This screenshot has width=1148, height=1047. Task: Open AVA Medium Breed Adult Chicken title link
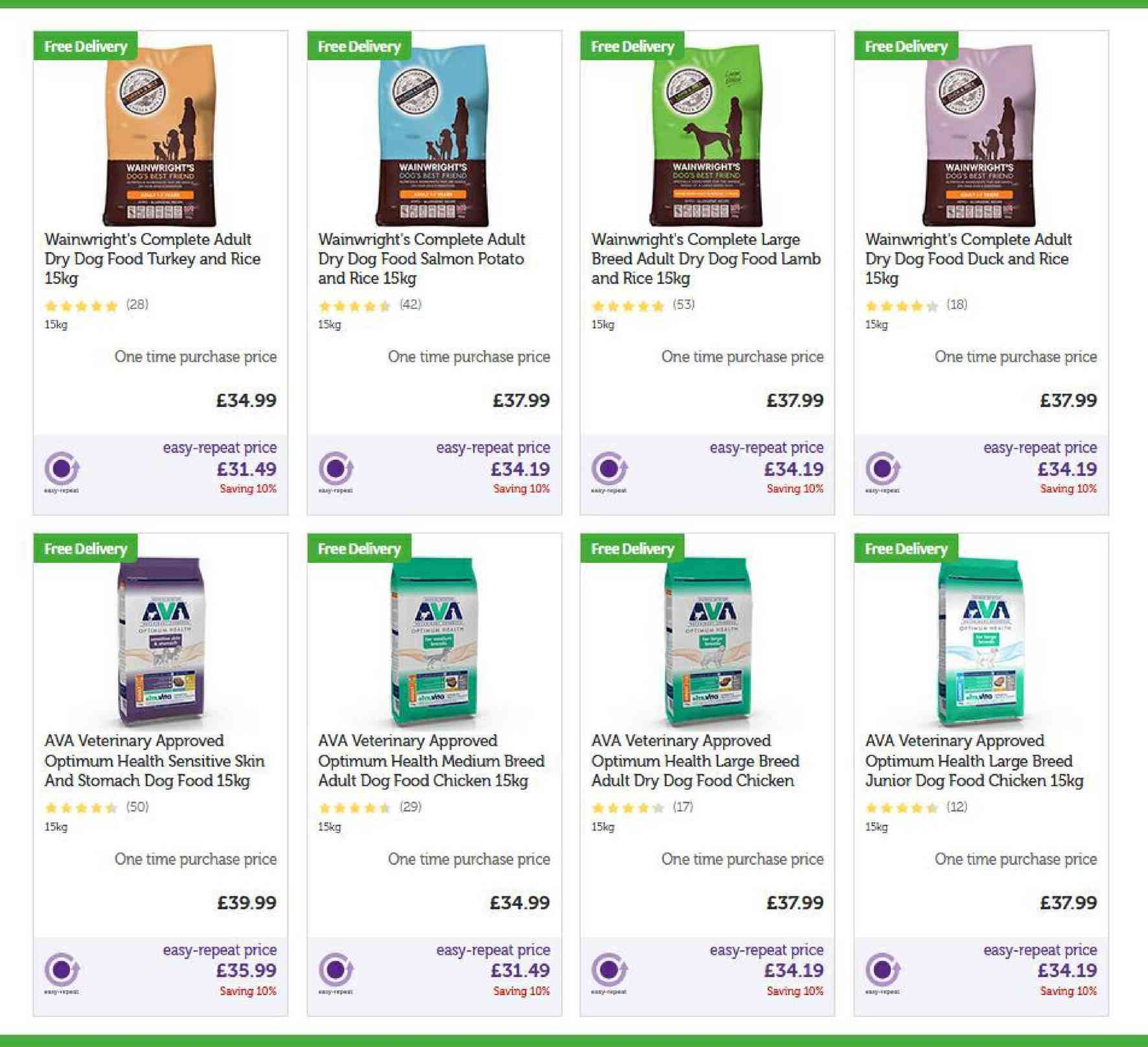(431, 761)
